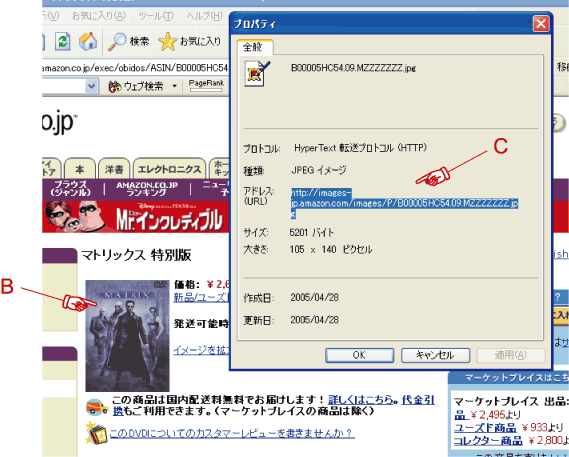Open Search with the magnifier 検索 button
Screen dimensions: 569x457
[x=129, y=42]
